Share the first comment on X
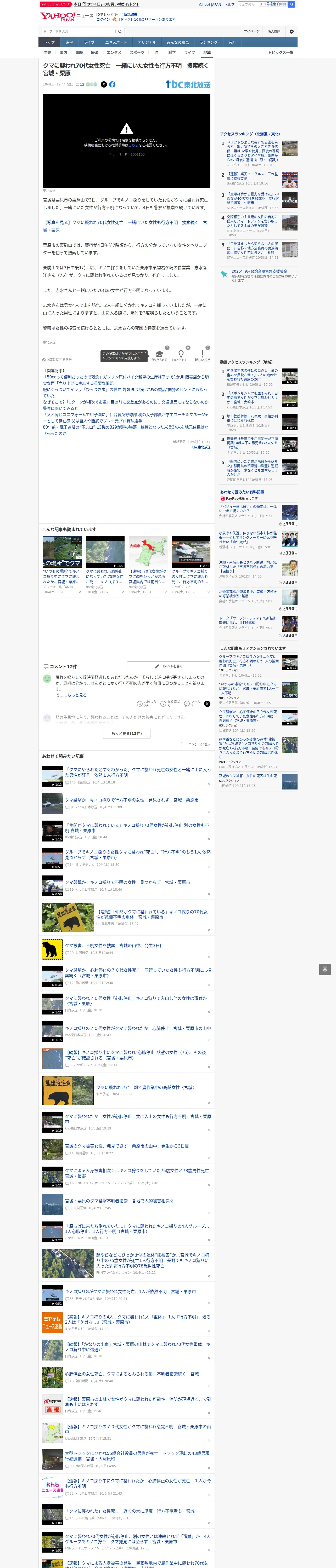 [x=207, y=704]
